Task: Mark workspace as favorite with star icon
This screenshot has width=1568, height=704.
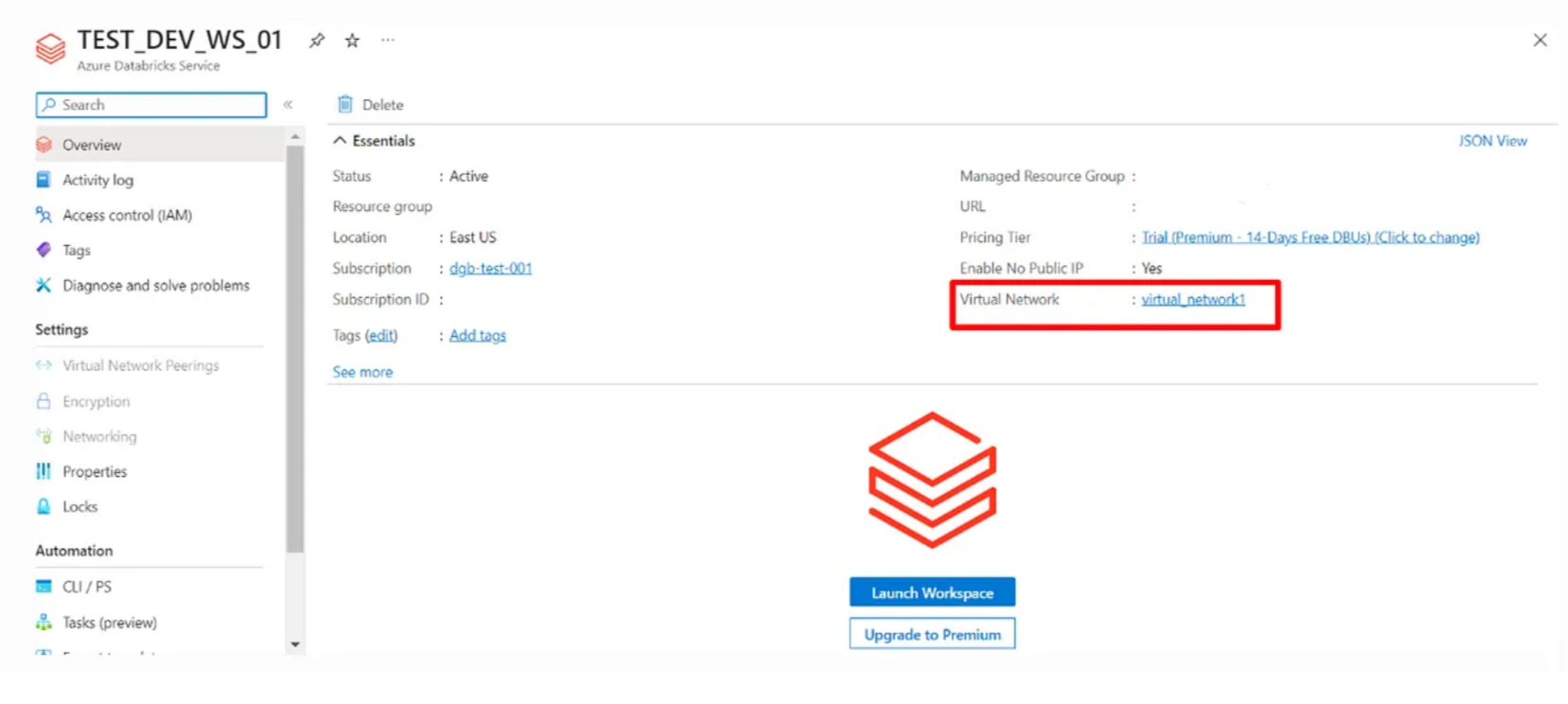Action: (352, 40)
